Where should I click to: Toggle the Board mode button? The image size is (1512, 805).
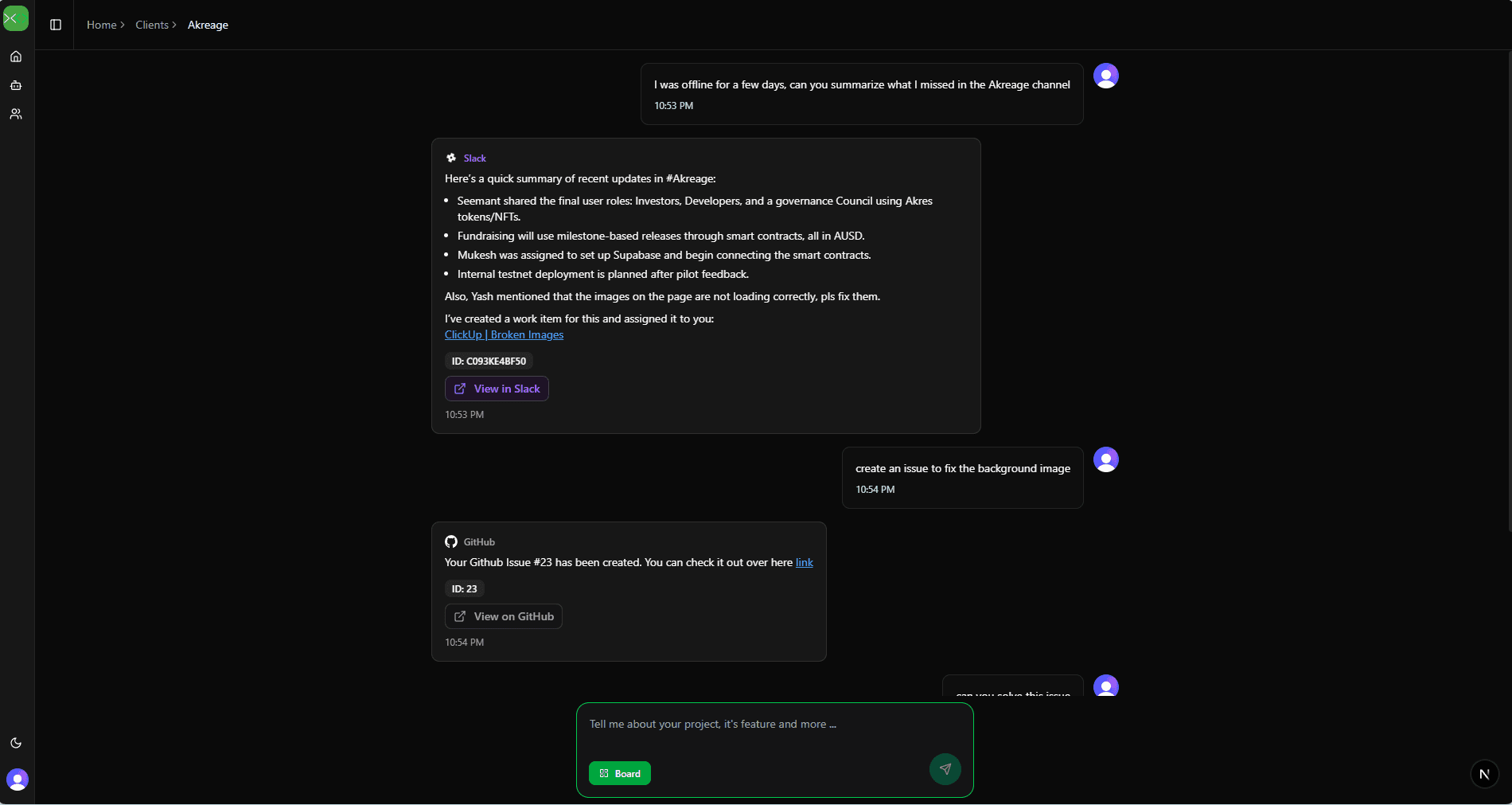coord(619,773)
